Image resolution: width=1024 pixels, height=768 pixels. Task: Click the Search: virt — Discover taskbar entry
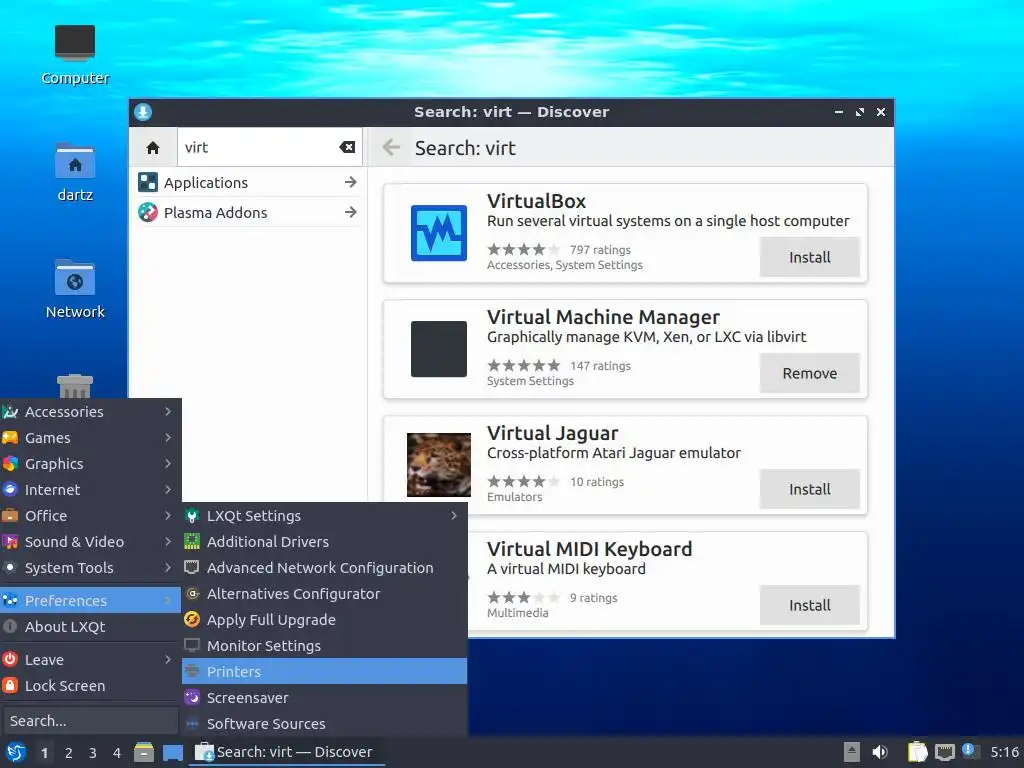click(287, 752)
